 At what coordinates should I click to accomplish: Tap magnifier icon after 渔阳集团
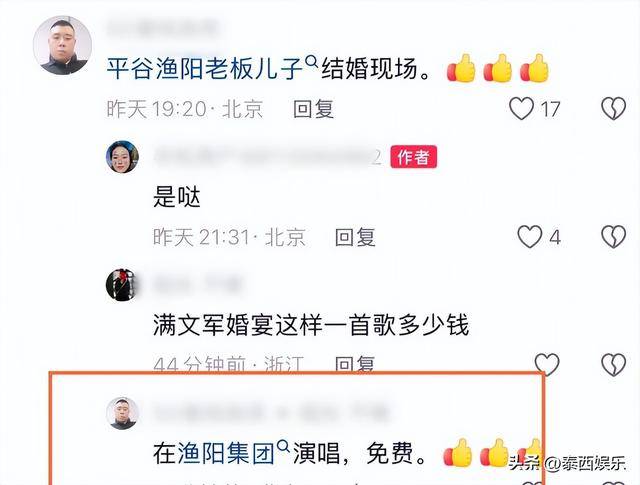[x=283, y=446]
